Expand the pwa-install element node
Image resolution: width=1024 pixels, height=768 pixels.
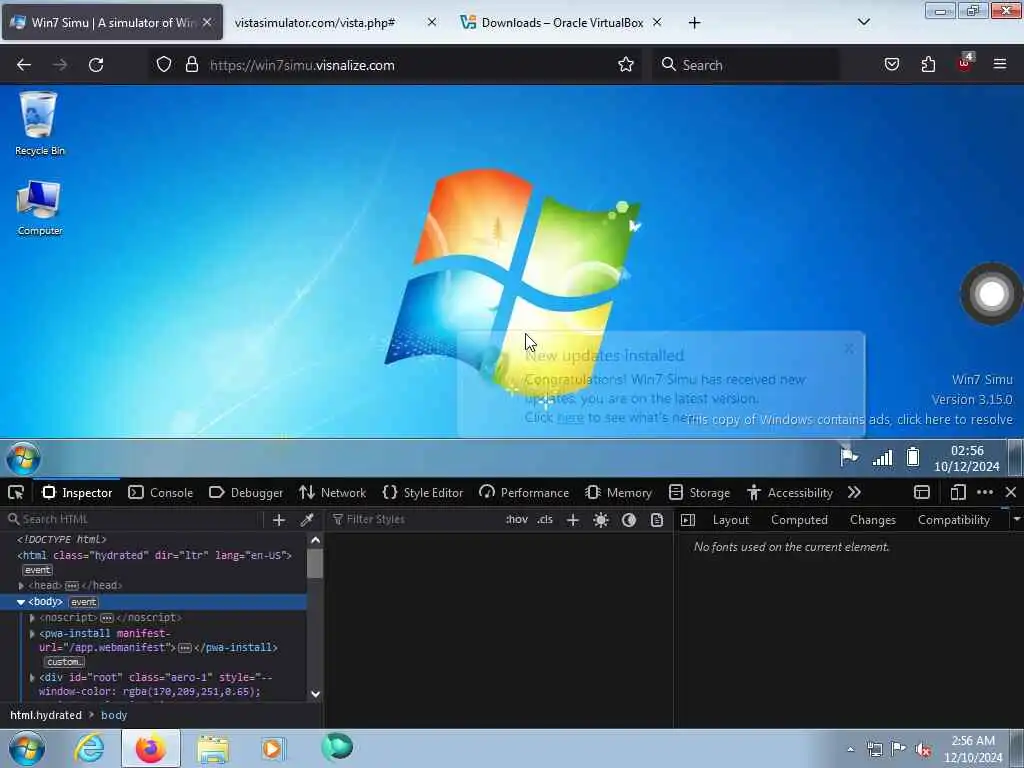[32, 633]
